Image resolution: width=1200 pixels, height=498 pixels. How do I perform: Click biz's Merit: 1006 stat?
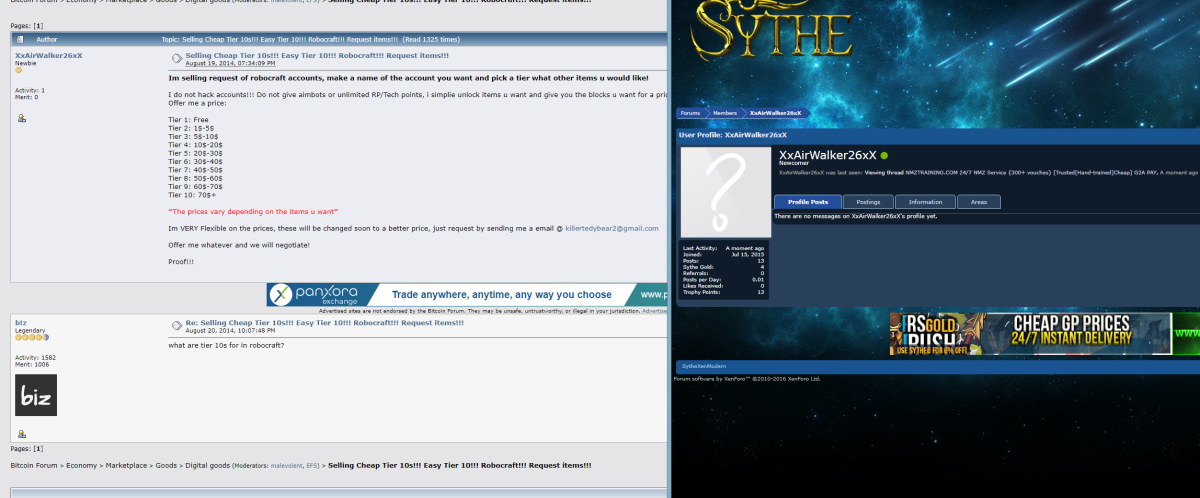point(33,365)
